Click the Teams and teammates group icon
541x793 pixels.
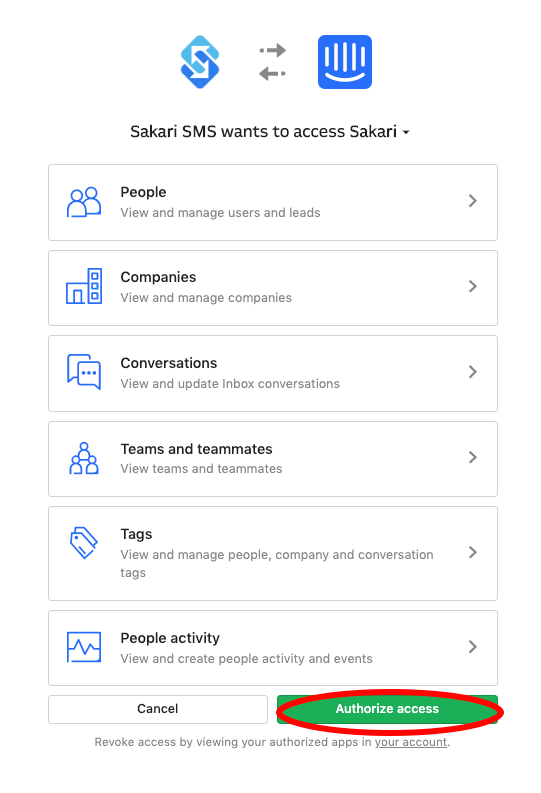[x=84, y=458]
